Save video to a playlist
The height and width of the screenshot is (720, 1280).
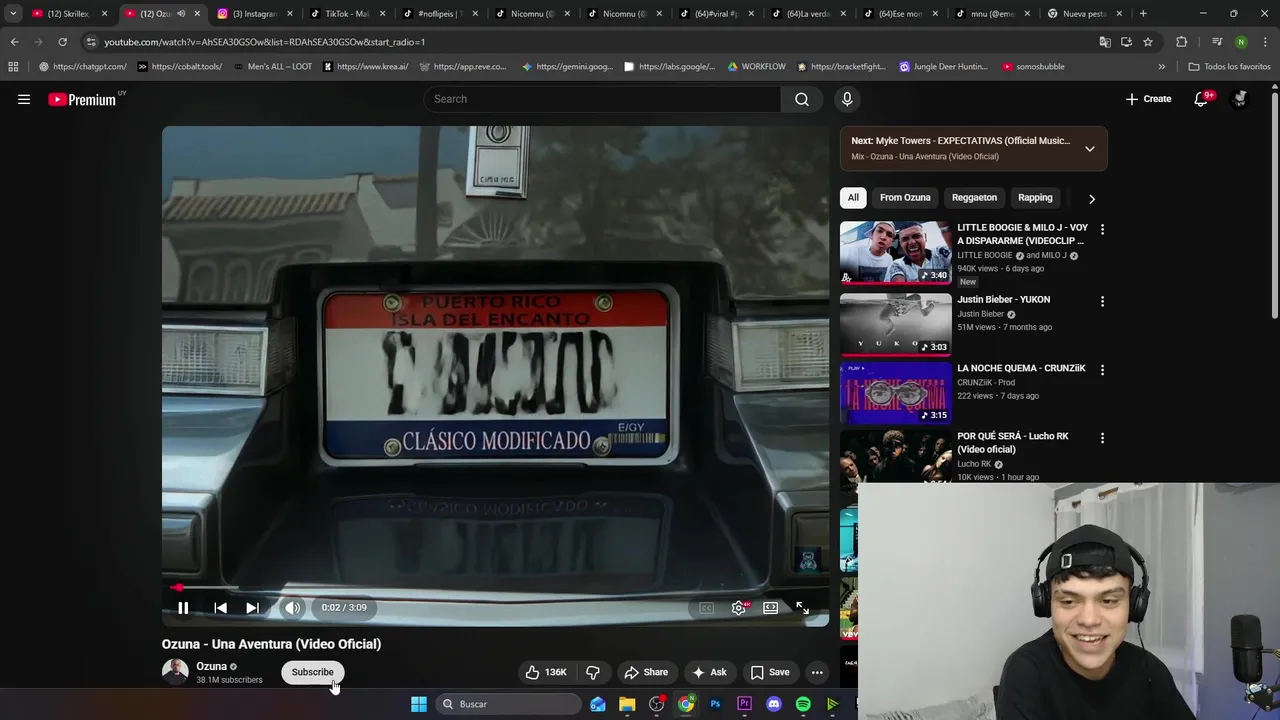click(770, 672)
